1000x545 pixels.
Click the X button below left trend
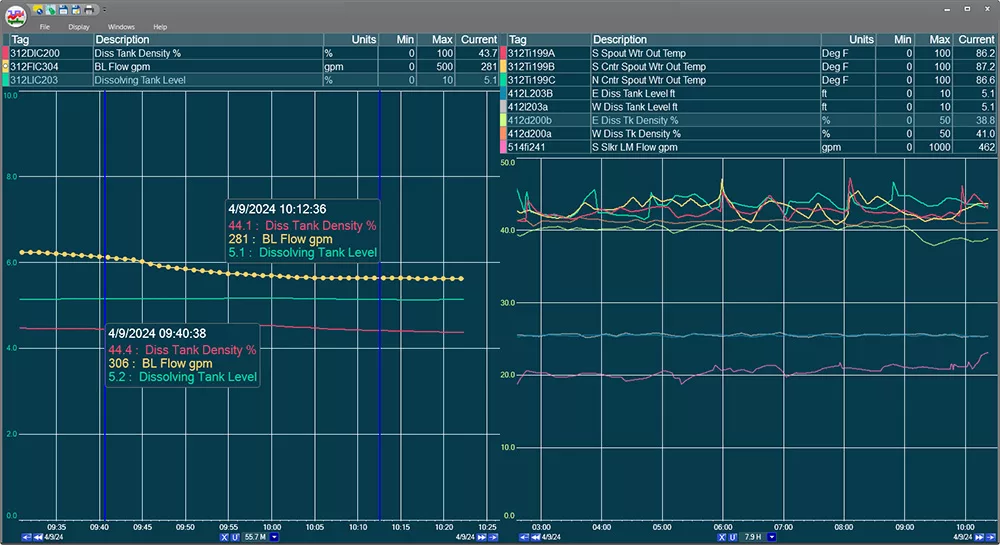tap(224, 537)
